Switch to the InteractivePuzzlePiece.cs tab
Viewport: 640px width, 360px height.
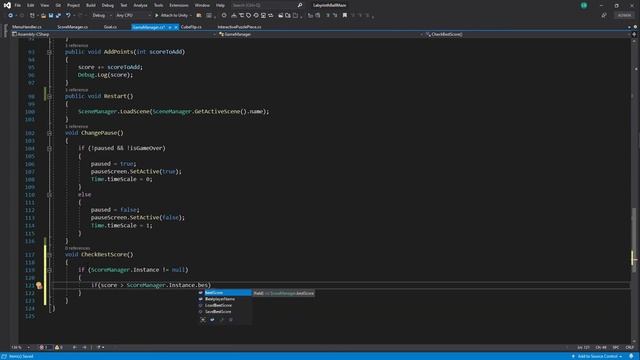(x=239, y=27)
